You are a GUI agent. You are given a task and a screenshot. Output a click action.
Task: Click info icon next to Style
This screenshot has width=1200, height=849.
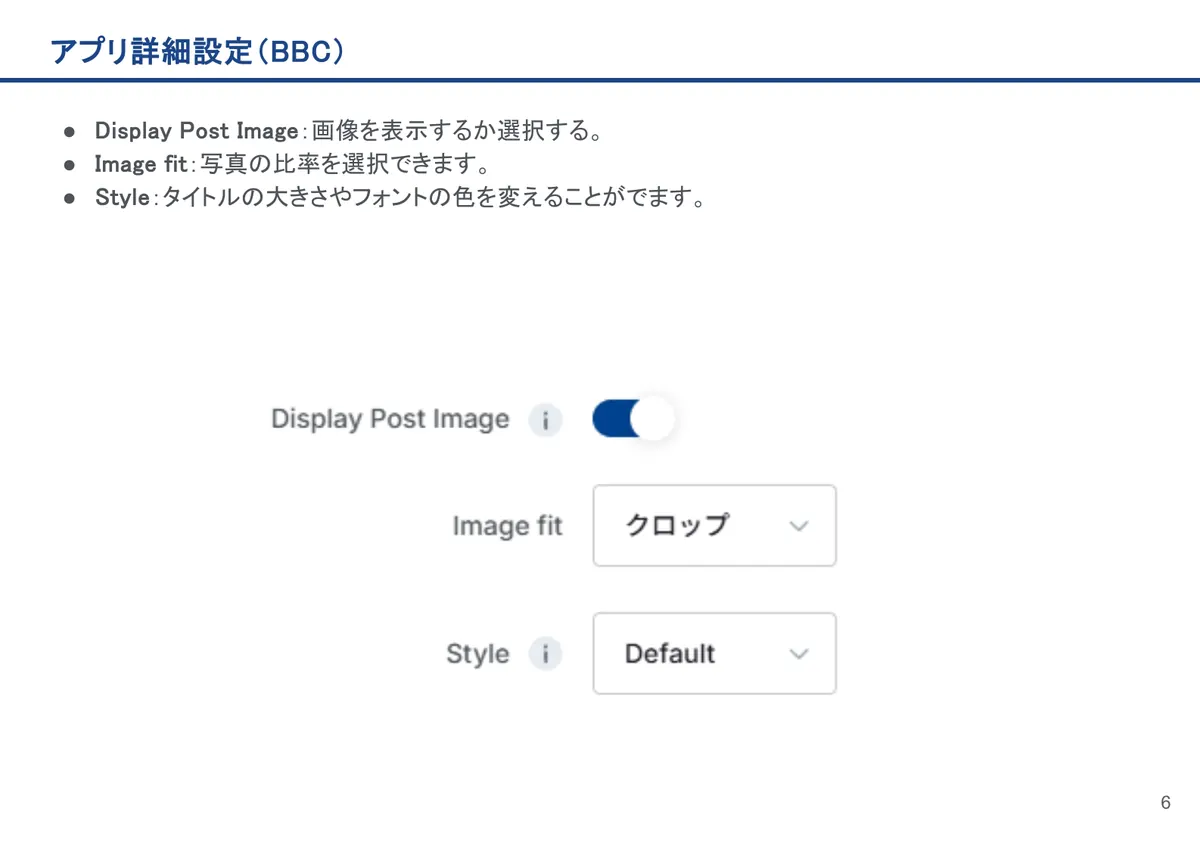click(x=545, y=654)
